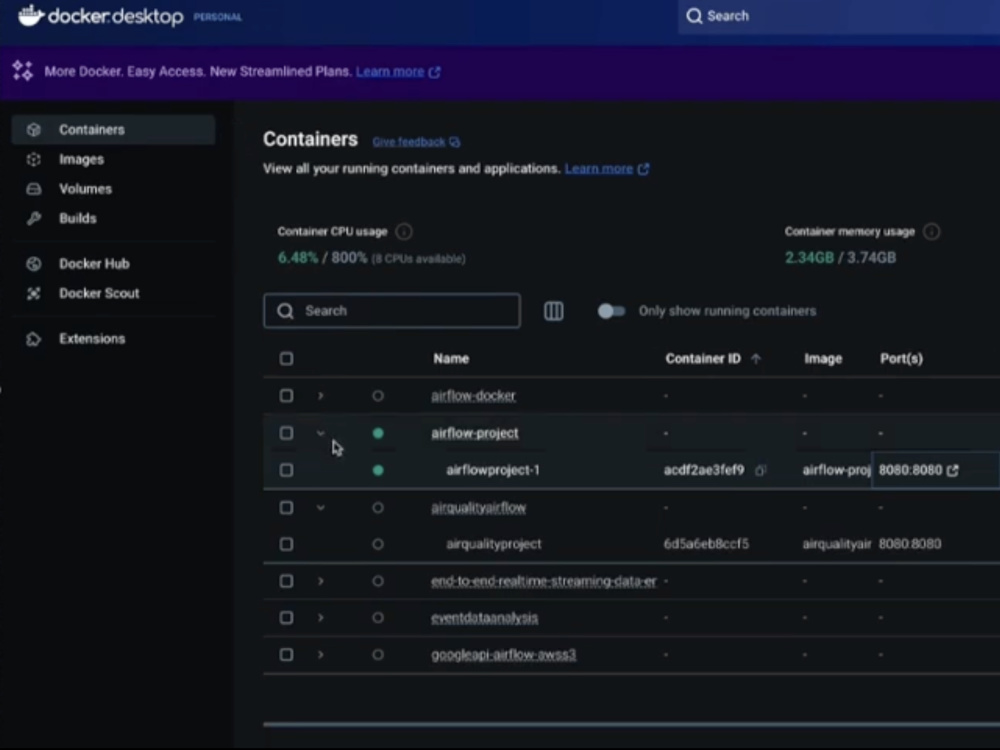Click the Docker Scout icon in sidebar

point(34,293)
